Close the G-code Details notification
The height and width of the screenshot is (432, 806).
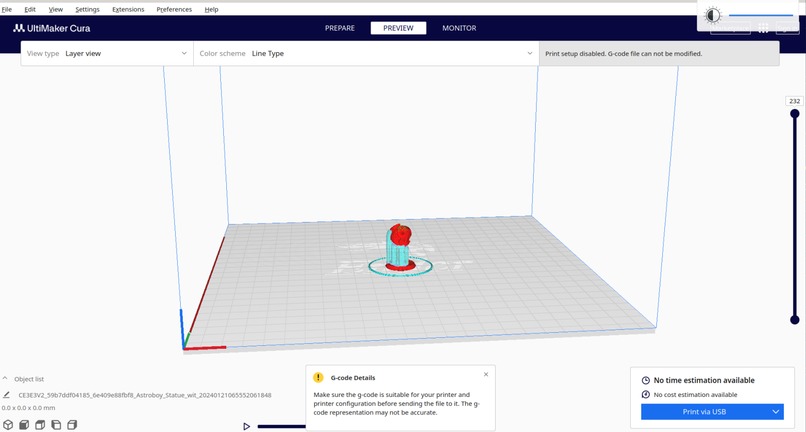[486, 374]
